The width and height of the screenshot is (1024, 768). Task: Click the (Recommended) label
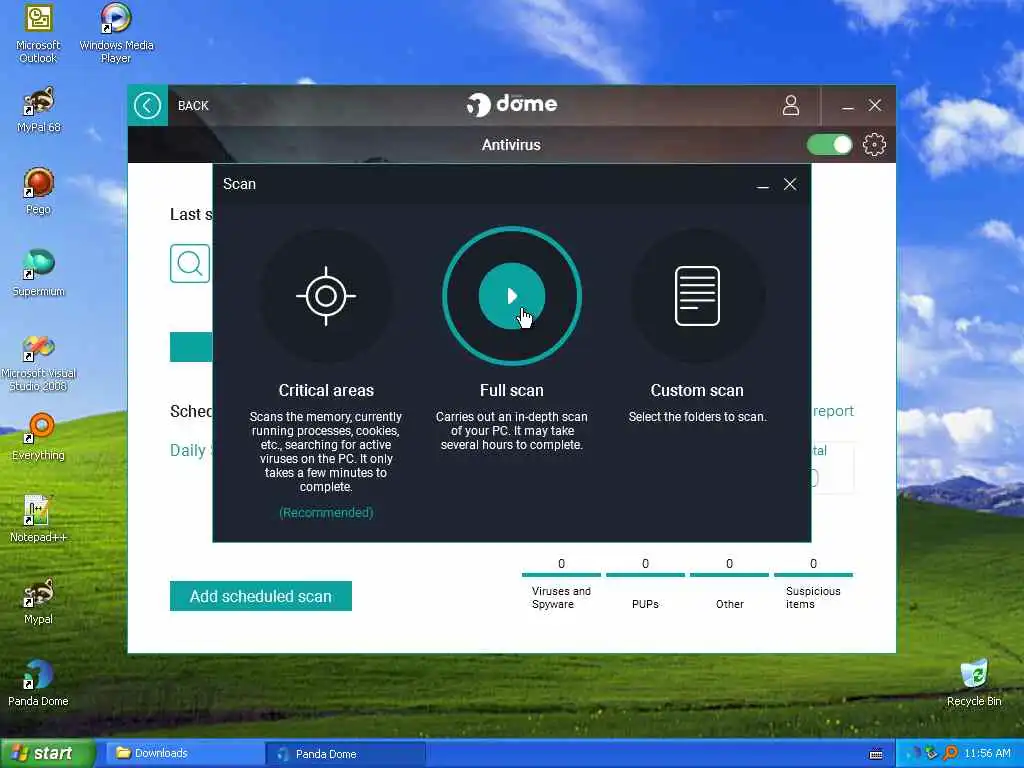pos(326,513)
